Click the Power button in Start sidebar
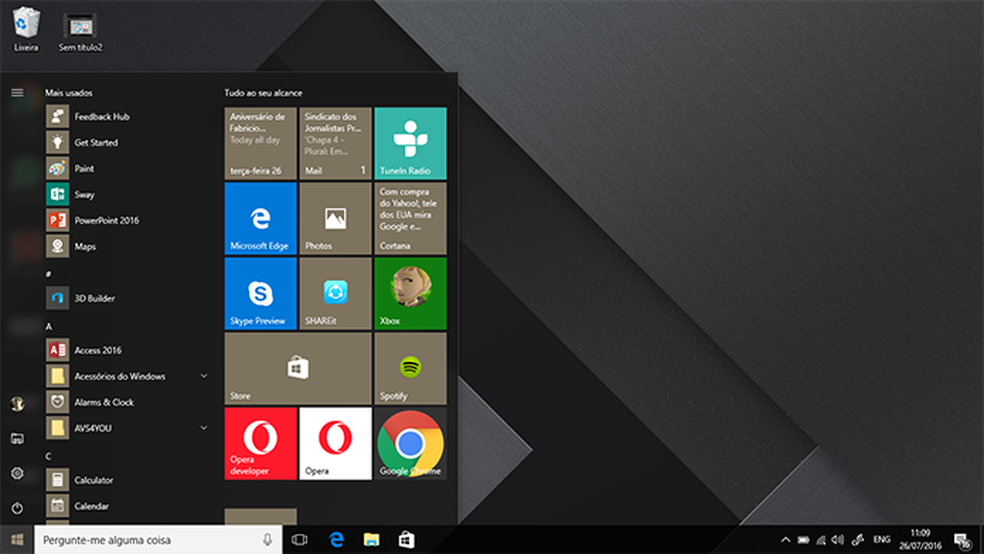Image resolution: width=984 pixels, height=554 pixels. click(17, 508)
